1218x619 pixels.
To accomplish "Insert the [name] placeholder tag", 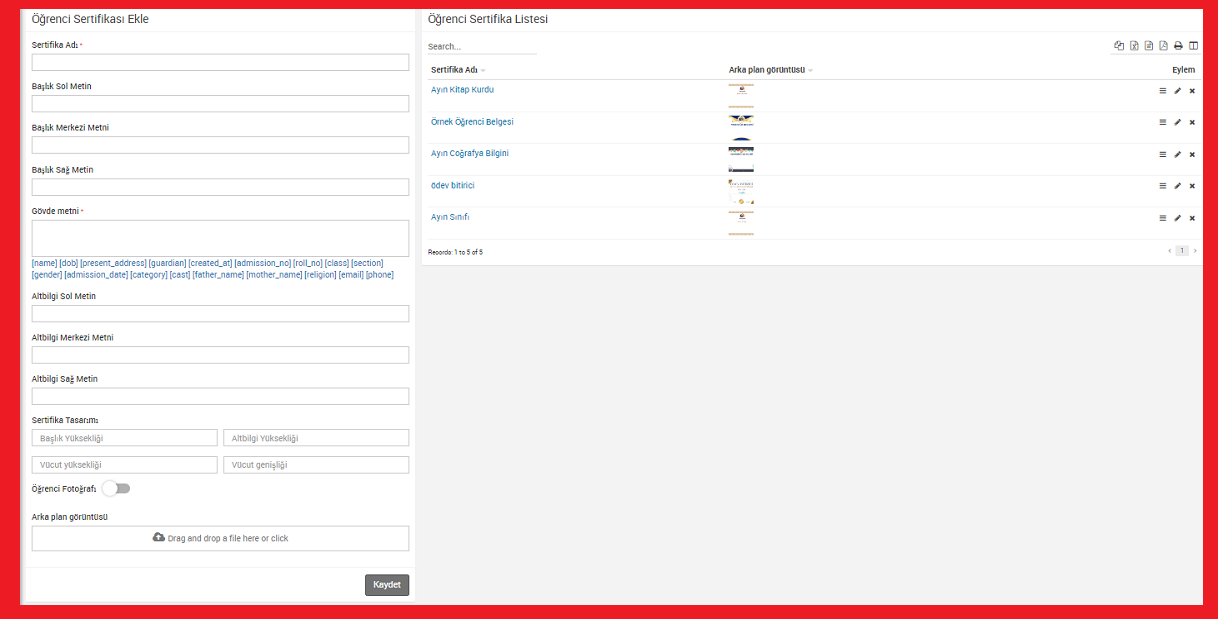I will pyautogui.click(x=44, y=263).
